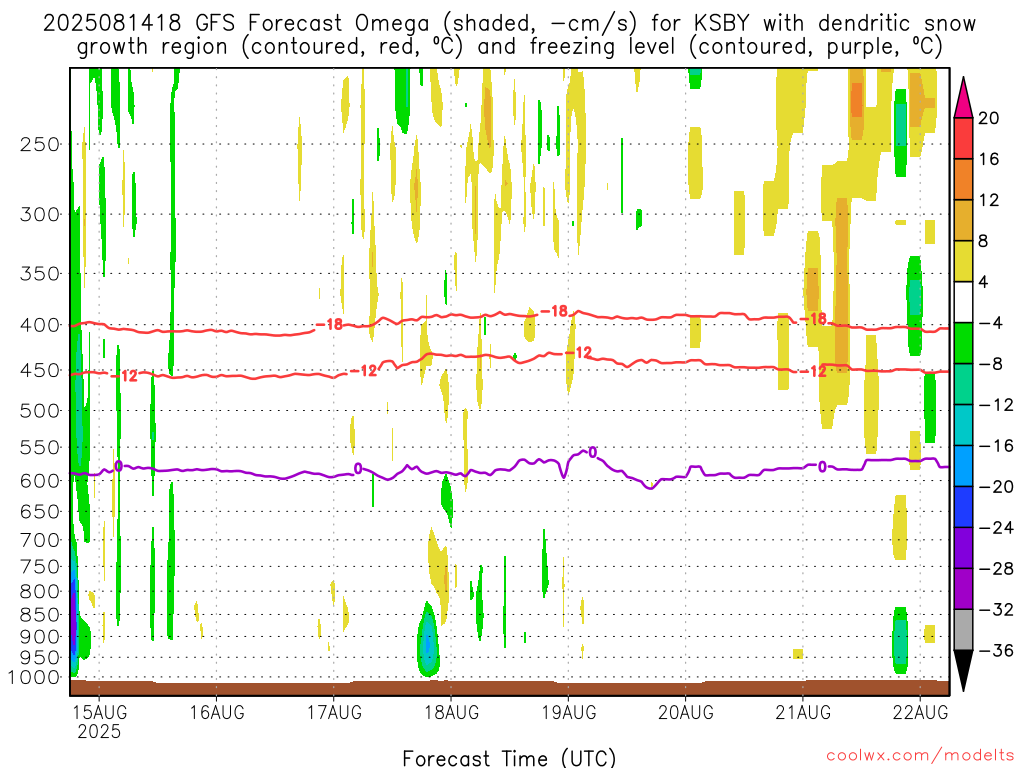The image size is (1024, 768).
Task: Click the 800 pressure level label
Action: (40, 592)
